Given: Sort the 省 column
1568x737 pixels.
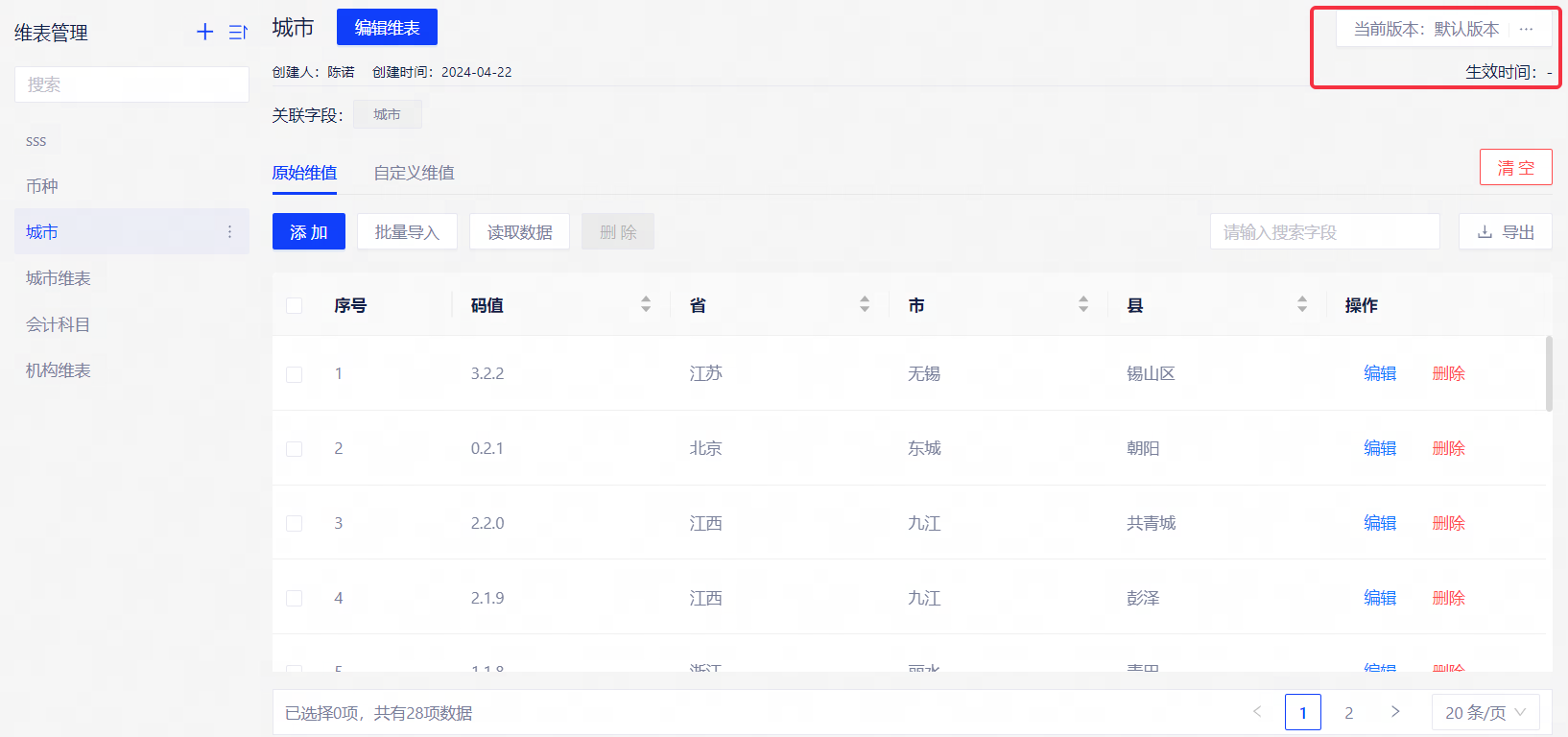Looking at the screenshot, I should [865, 304].
